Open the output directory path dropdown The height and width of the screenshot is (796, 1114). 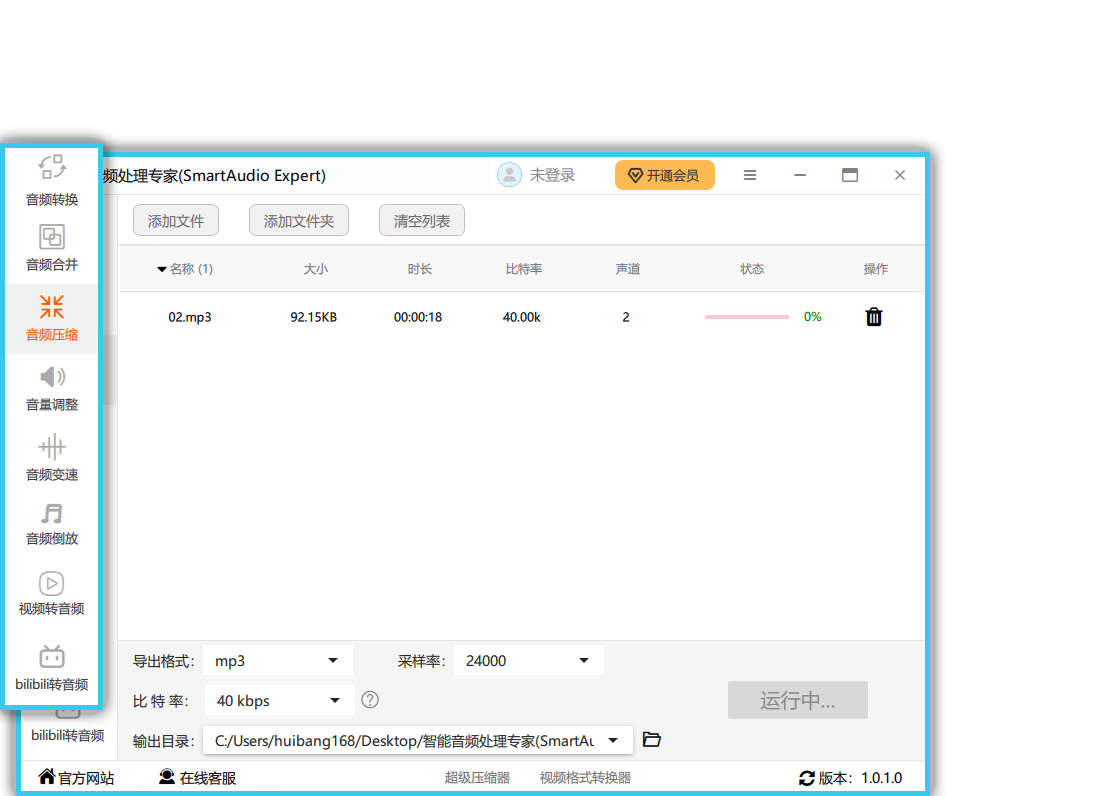tap(613, 741)
